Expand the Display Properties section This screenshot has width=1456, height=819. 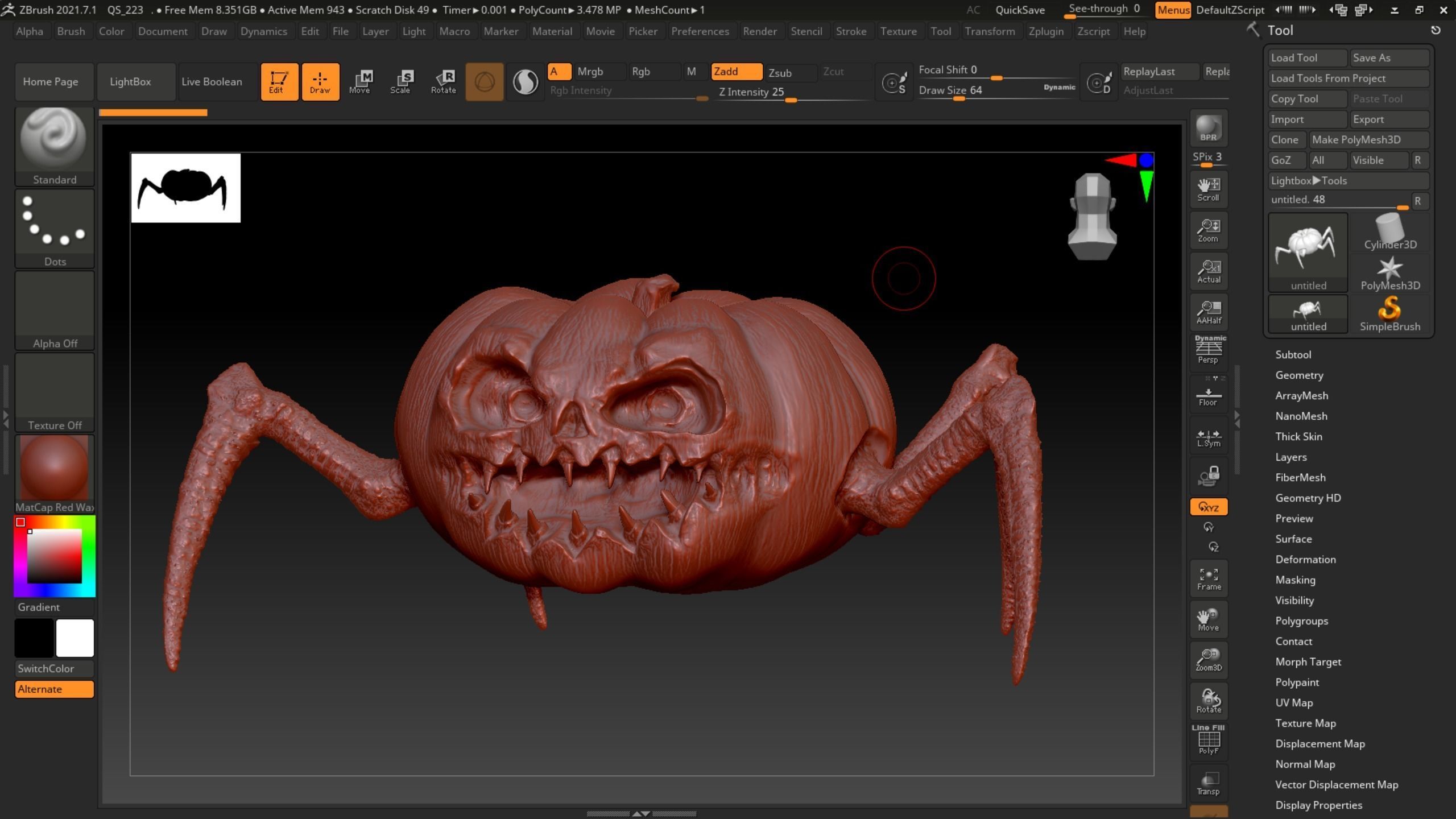click(1318, 805)
